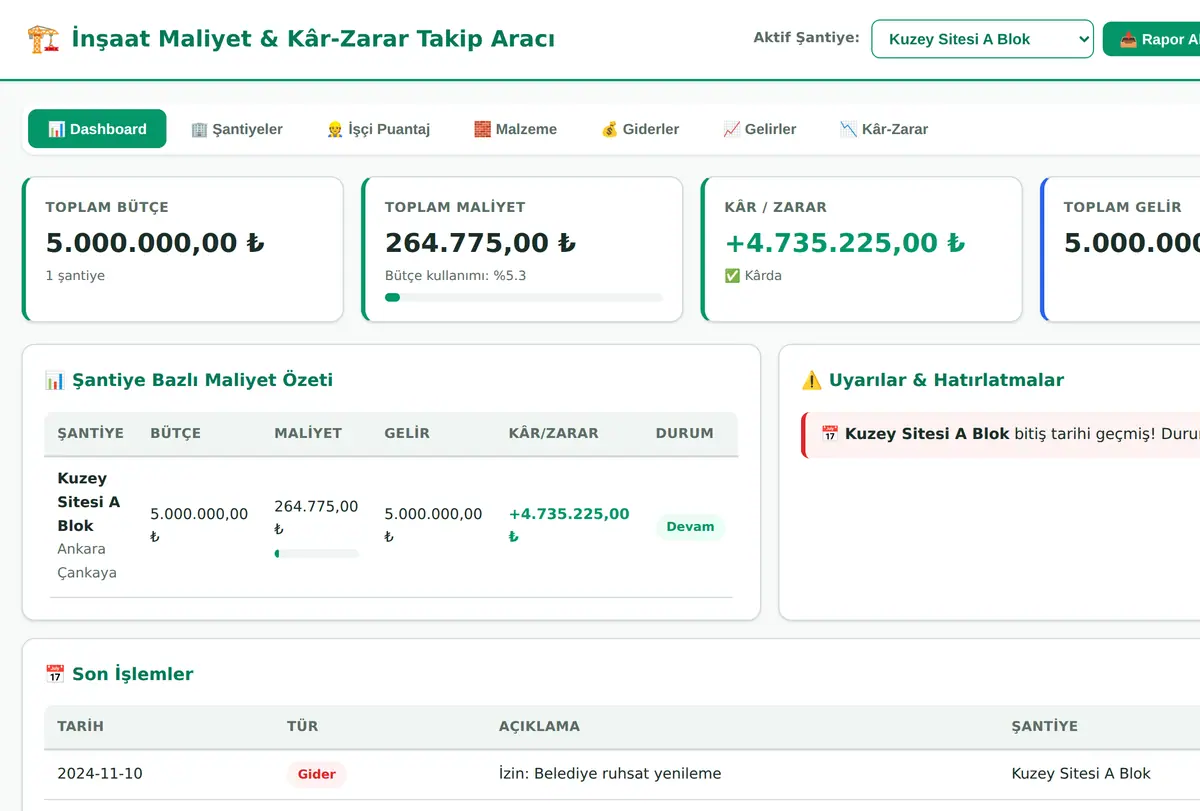Click the Rapor Al button
1200x811 pixels.
[1152, 39]
